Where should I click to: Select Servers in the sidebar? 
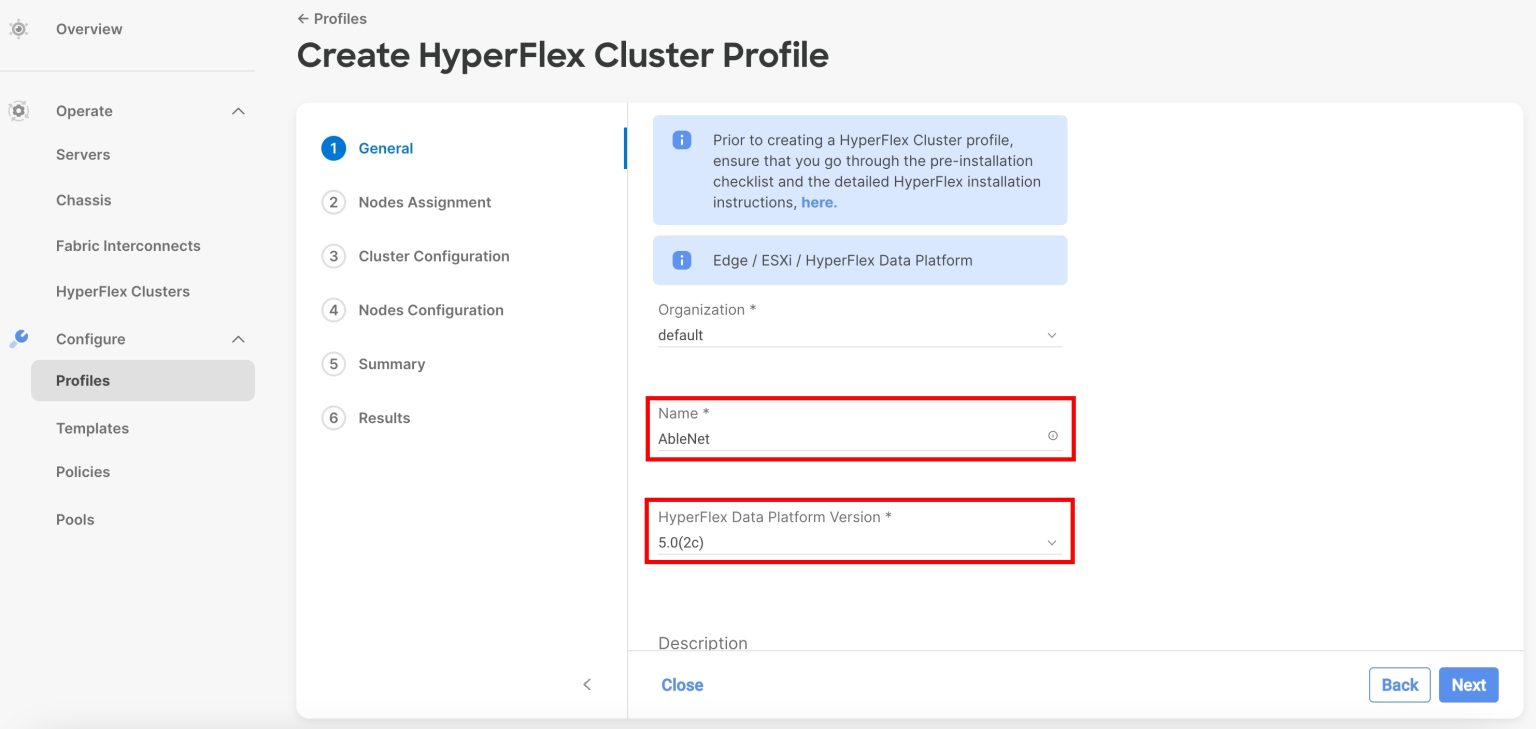tap(83, 154)
